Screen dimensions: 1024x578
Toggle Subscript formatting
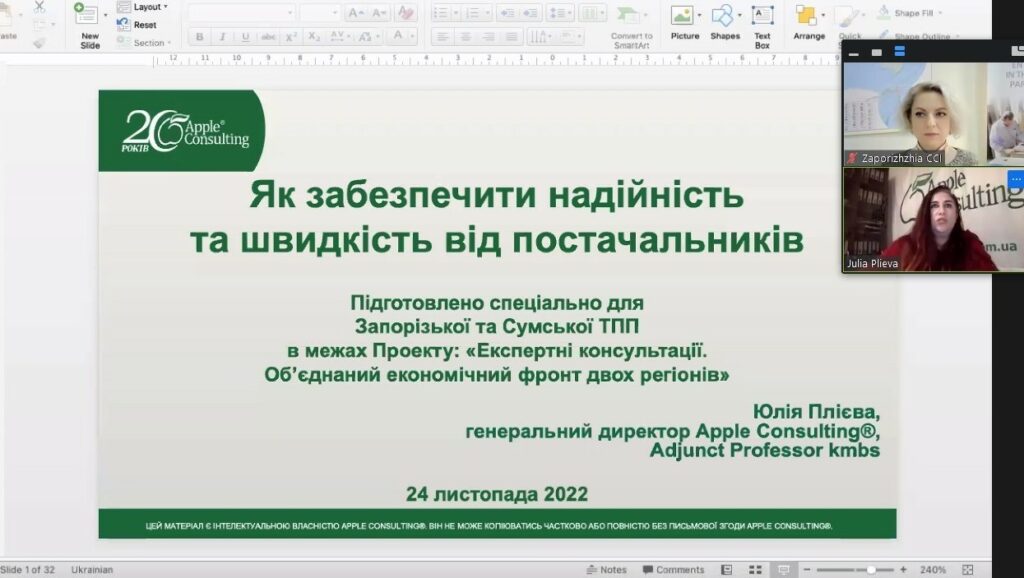click(313, 37)
